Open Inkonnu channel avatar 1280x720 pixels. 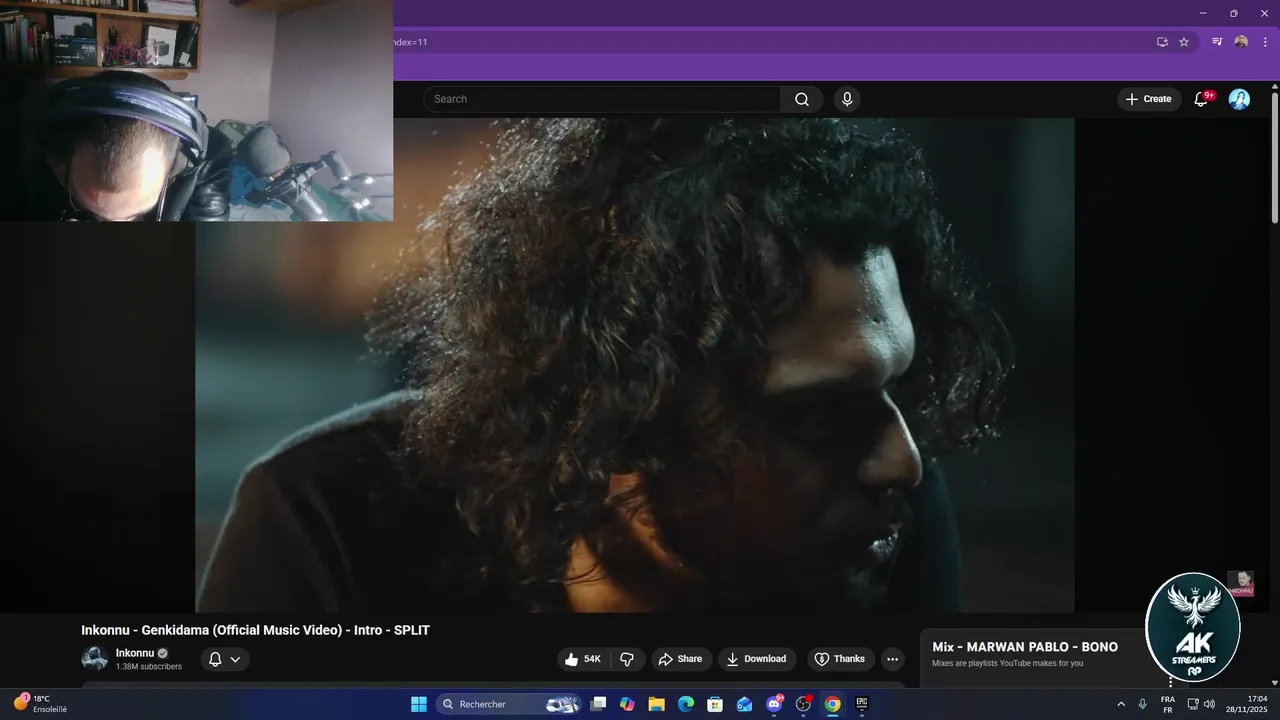pos(94,658)
